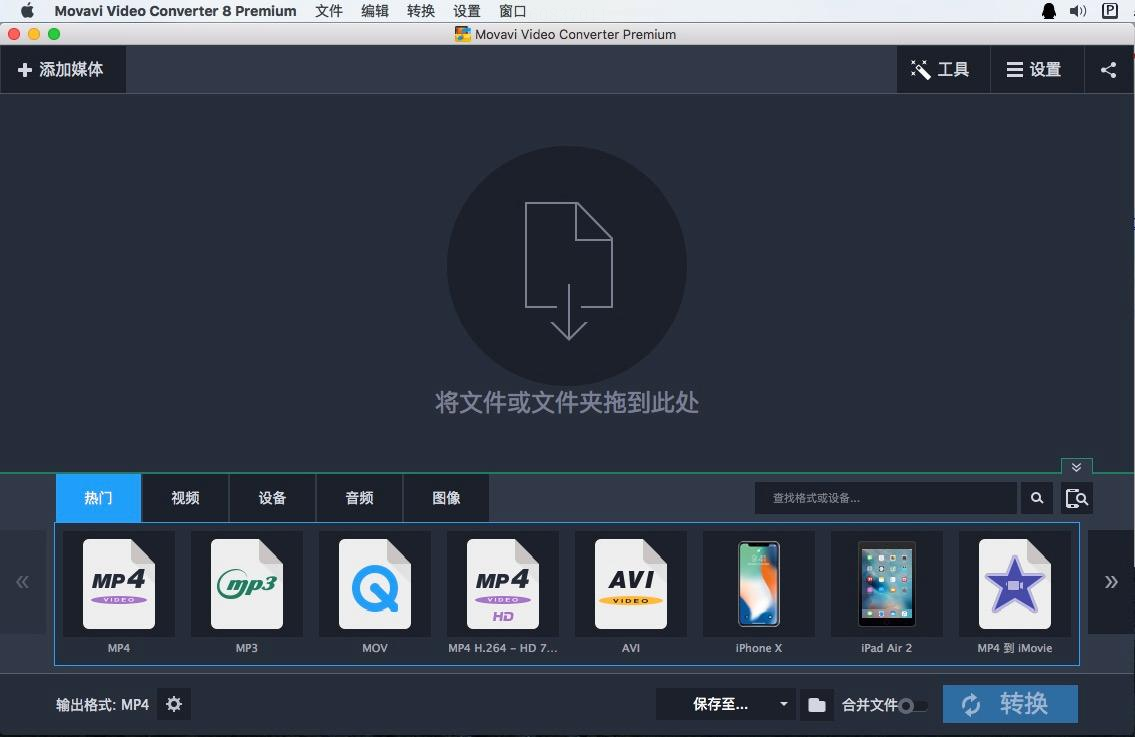Viewport: 1135px width, 737px height.
Task: Open the output folder icon
Action: pos(817,705)
